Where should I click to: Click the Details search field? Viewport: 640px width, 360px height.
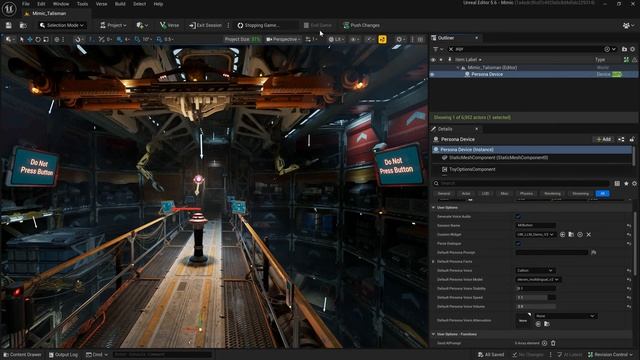pos(522,183)
